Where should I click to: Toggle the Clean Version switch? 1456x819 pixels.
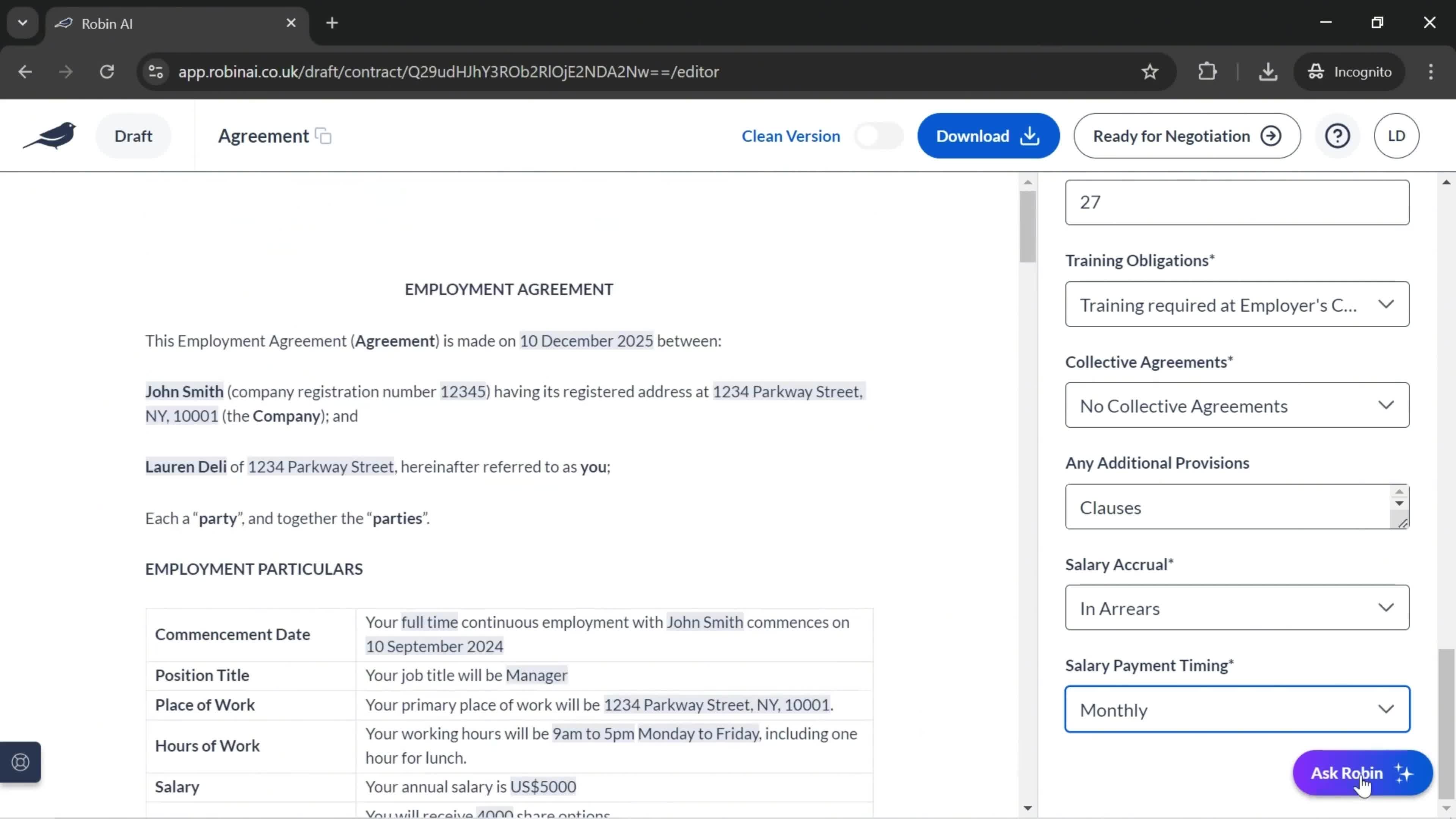tap(878, 135)
